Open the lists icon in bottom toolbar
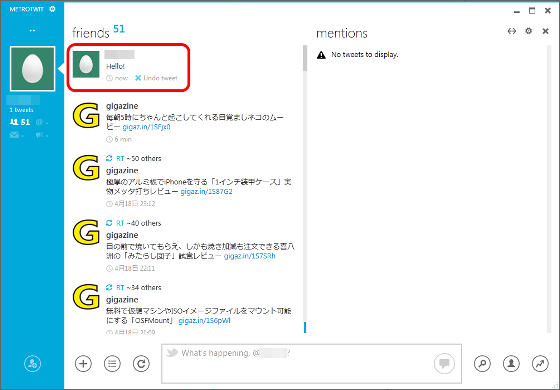The width and height of the screenshot is (560, 390). point(112,364)
